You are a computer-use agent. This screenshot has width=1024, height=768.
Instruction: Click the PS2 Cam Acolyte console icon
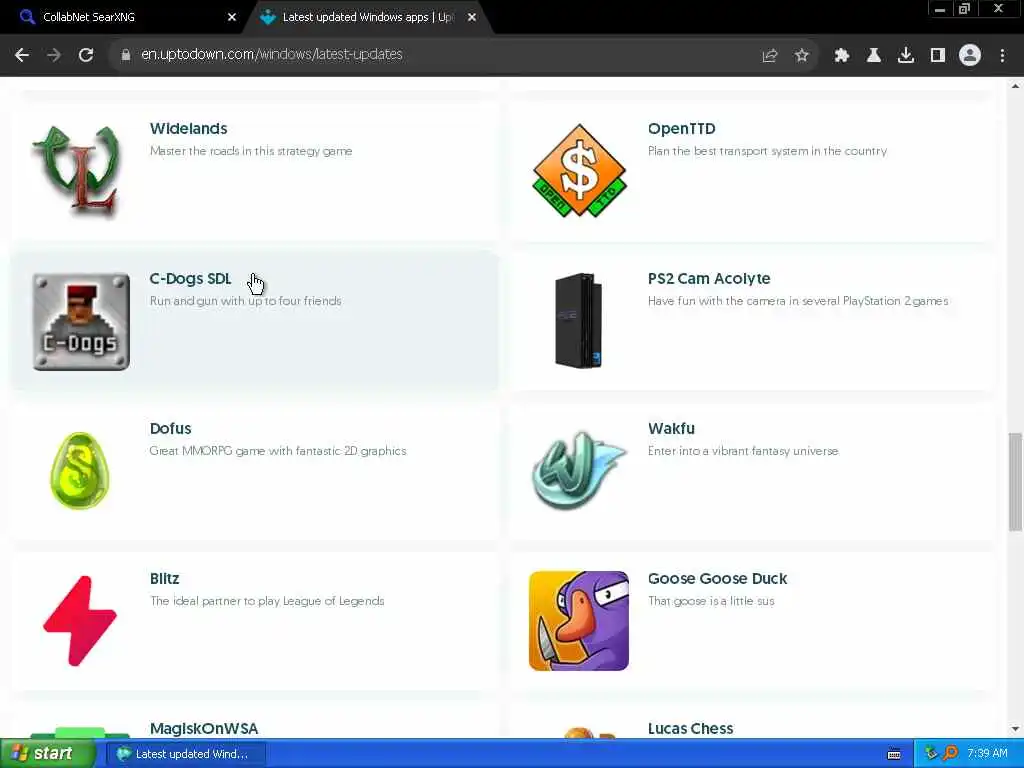point(579,321)
